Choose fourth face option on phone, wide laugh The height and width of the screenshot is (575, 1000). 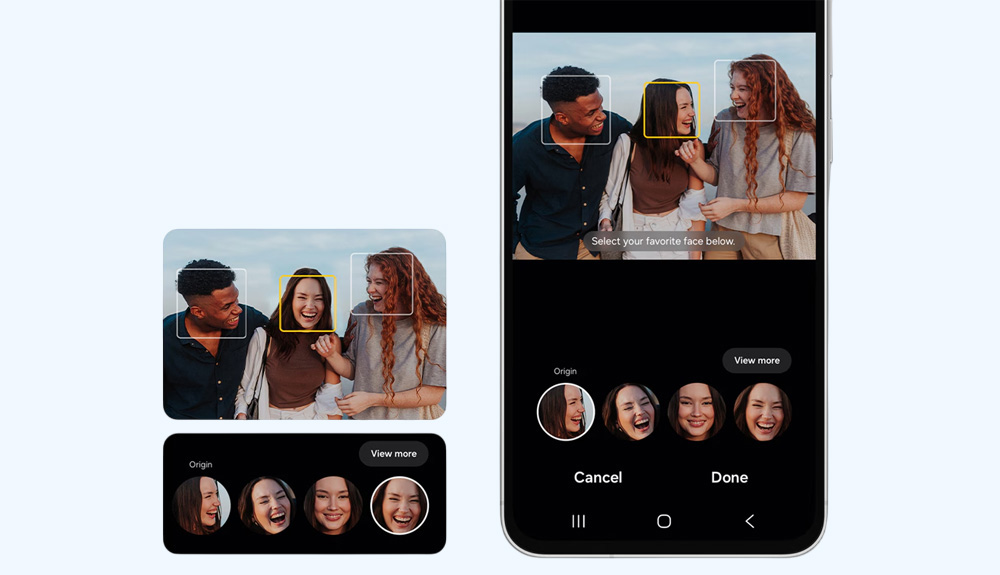[763, 412]
